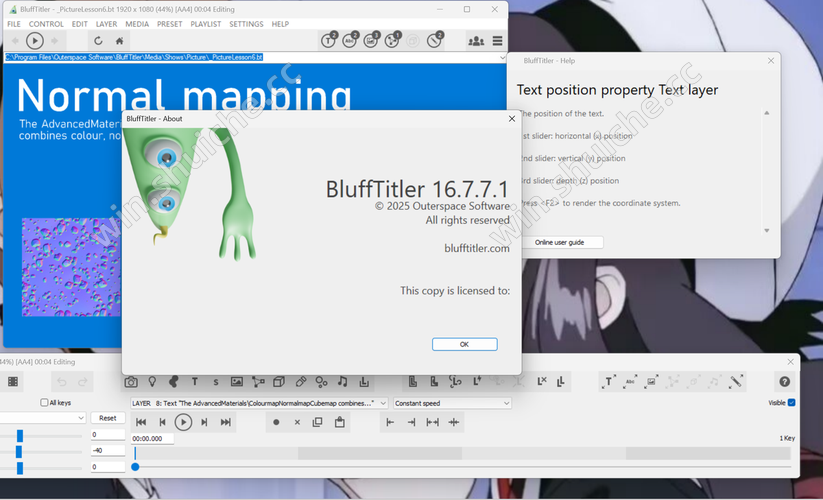Click the clone layer double-L icon
823x500 pixels.
point(561,381)
